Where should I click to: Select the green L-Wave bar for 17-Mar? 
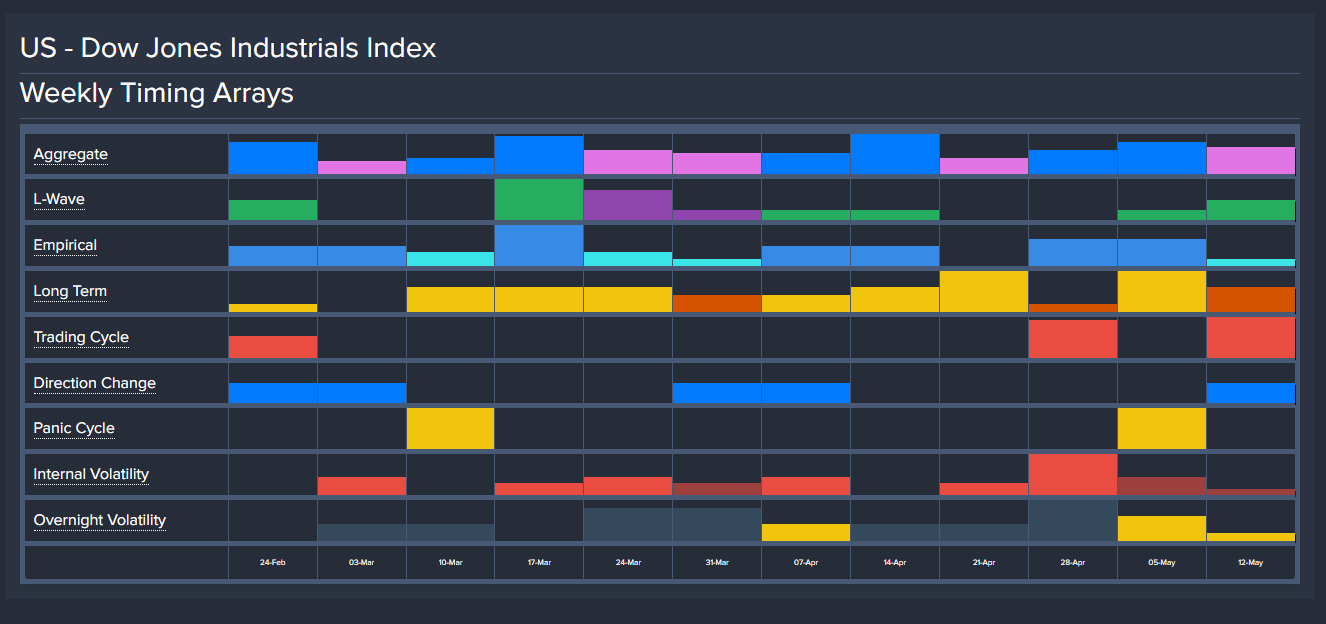pos(539,200)
